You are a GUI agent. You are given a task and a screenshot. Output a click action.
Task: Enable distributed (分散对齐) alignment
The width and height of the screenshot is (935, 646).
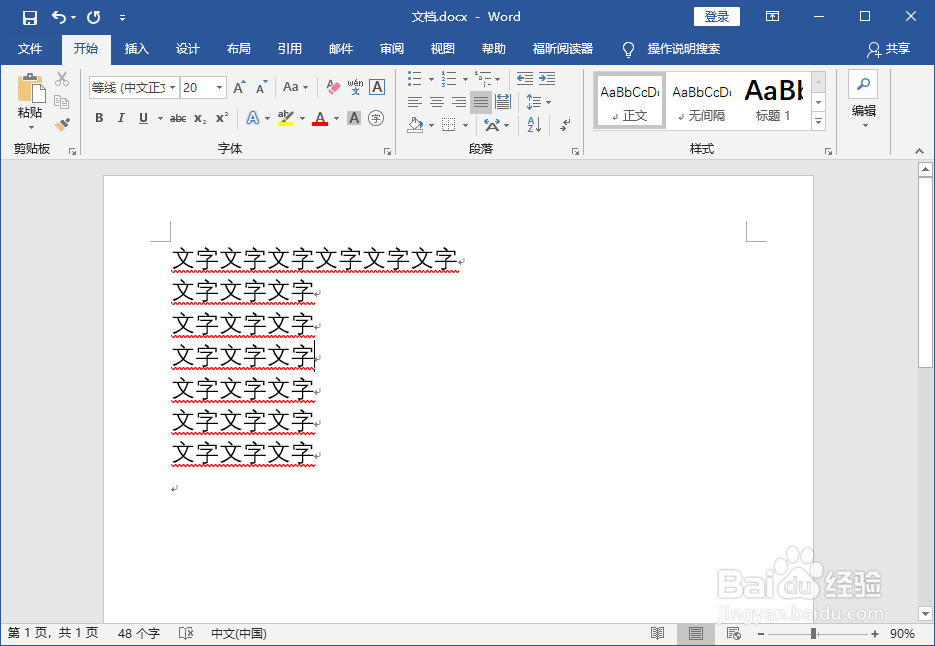coord(503,101)
